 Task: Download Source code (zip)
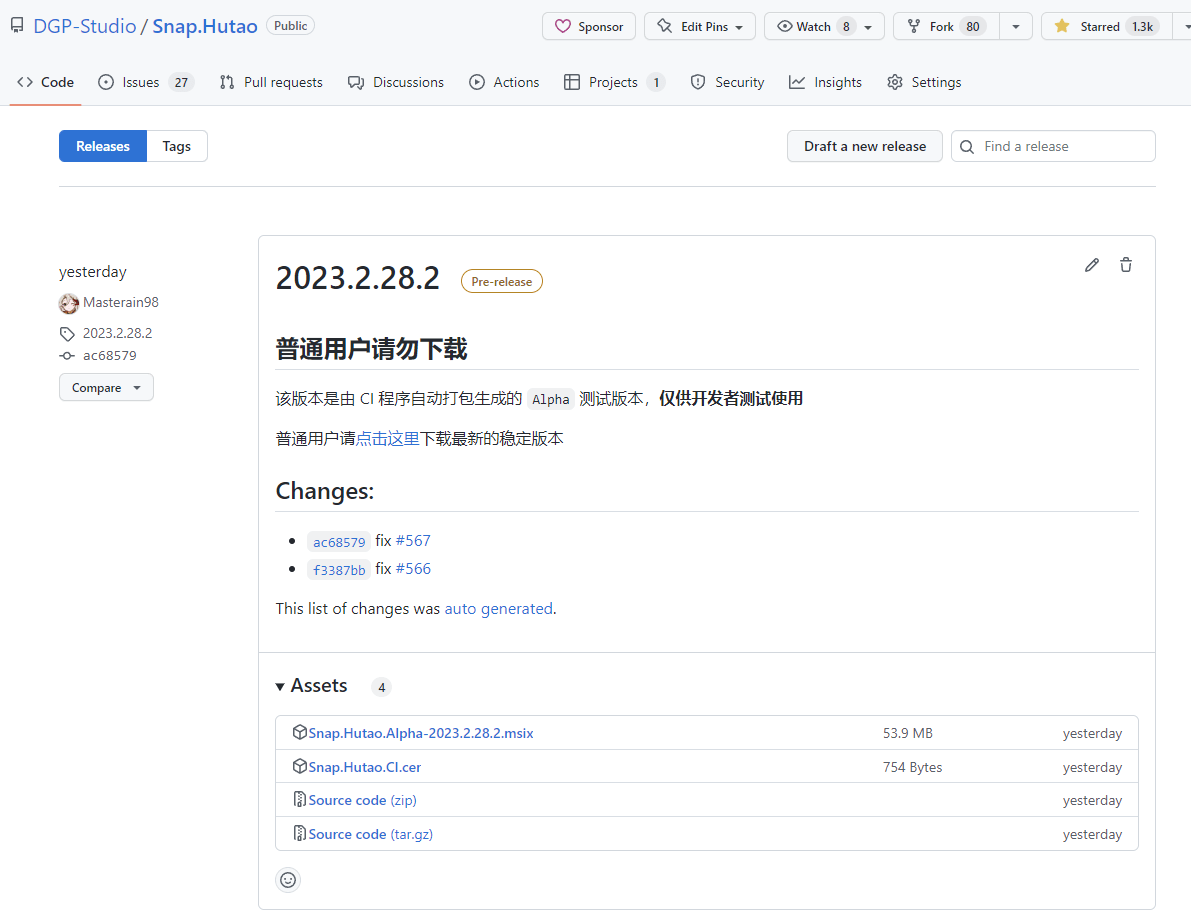[x=362, y=800]
